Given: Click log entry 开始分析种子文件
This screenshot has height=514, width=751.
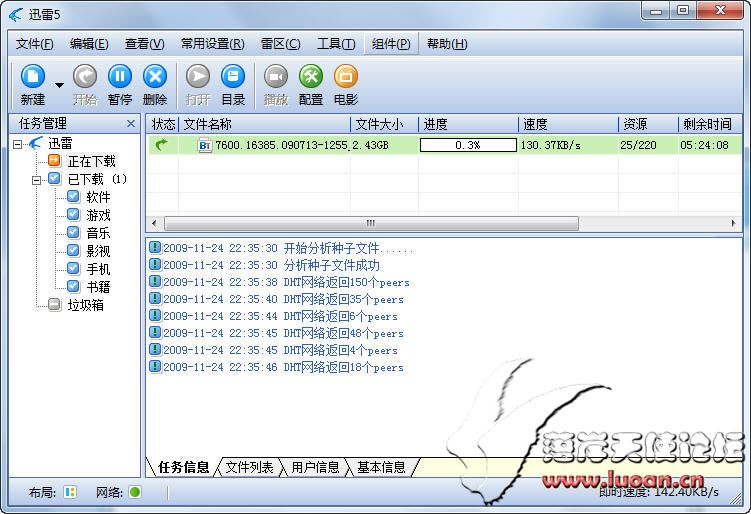Looking at the screenshot, I should [280, 248].
